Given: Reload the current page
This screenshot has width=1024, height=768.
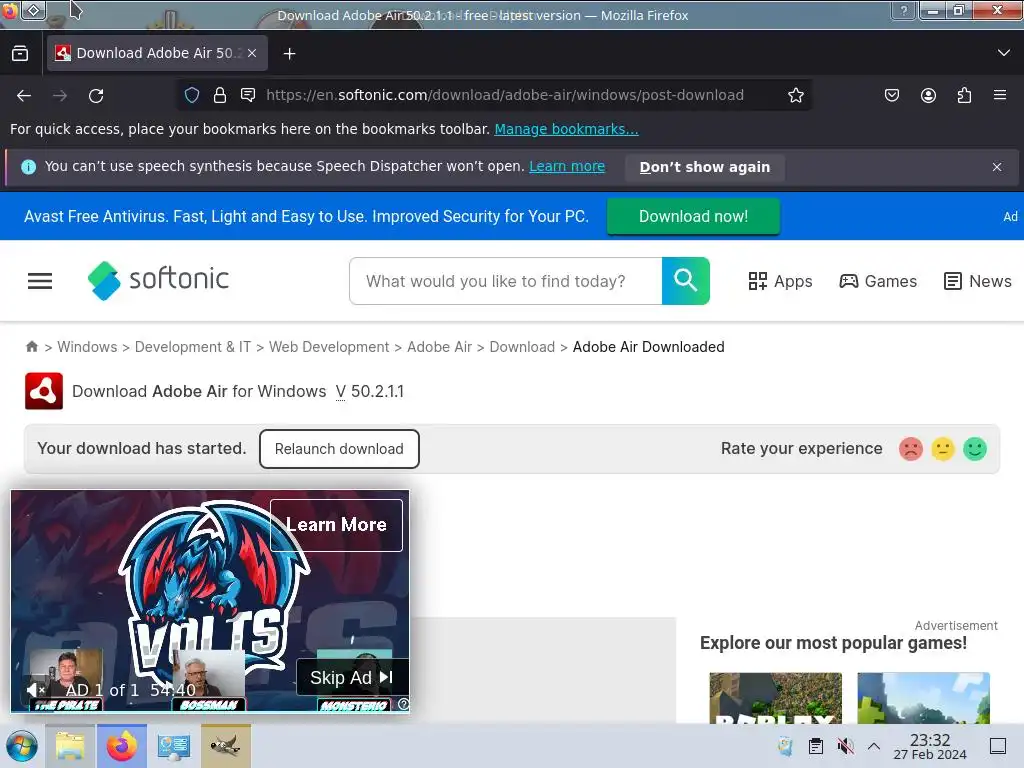Looking at the screenshot, I should pyautogui.click(x=96, y=96).
